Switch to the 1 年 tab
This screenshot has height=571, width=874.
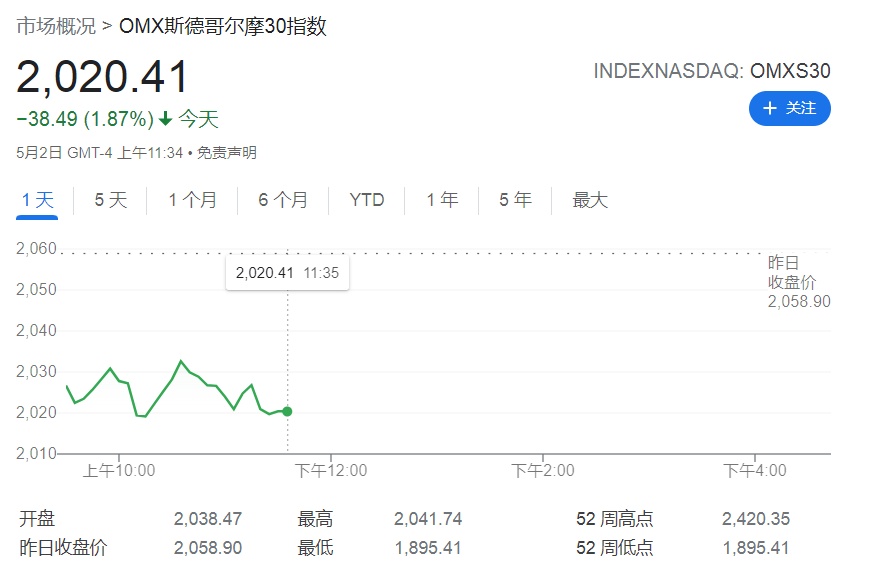(x=442, y=200)
